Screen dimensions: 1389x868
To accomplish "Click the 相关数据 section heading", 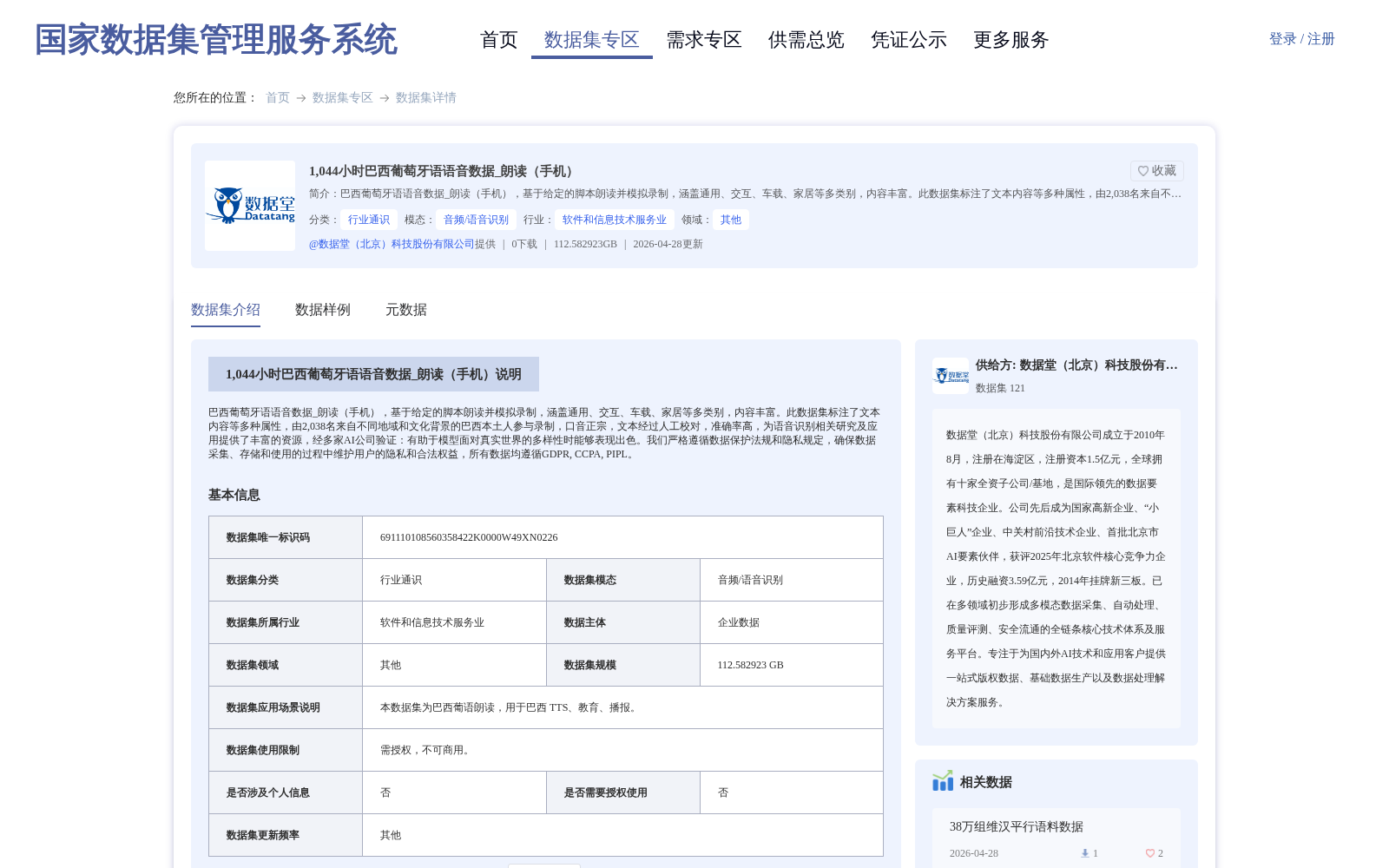I will coord(986,782).
